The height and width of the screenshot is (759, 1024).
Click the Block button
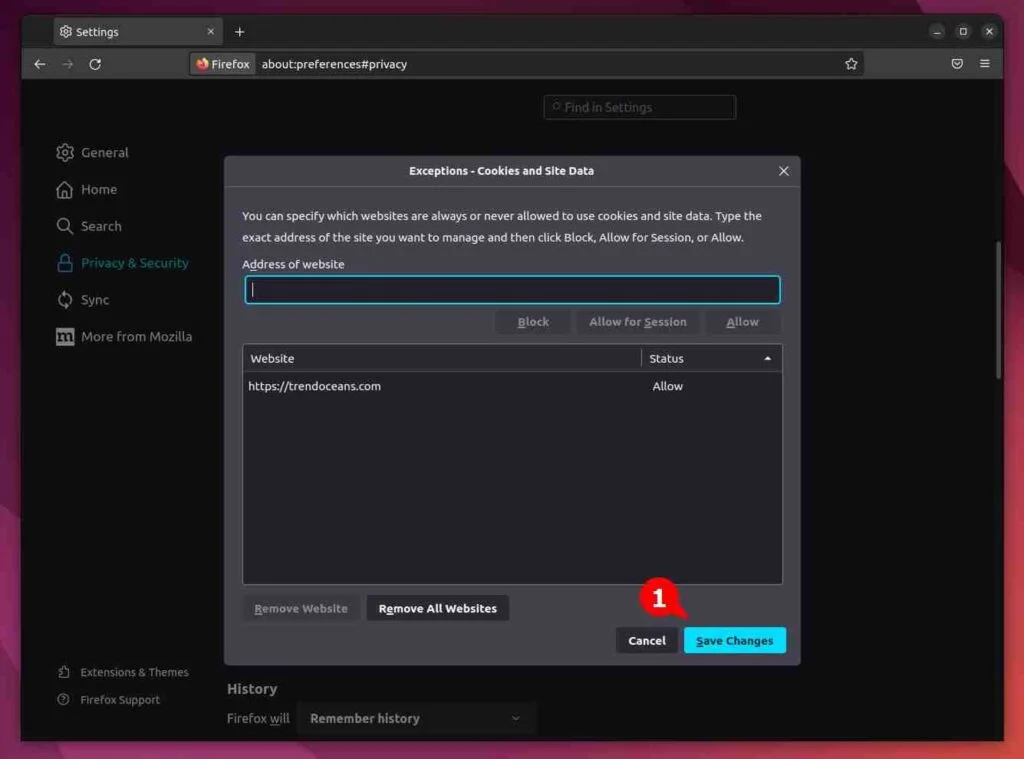coord(533,322)
